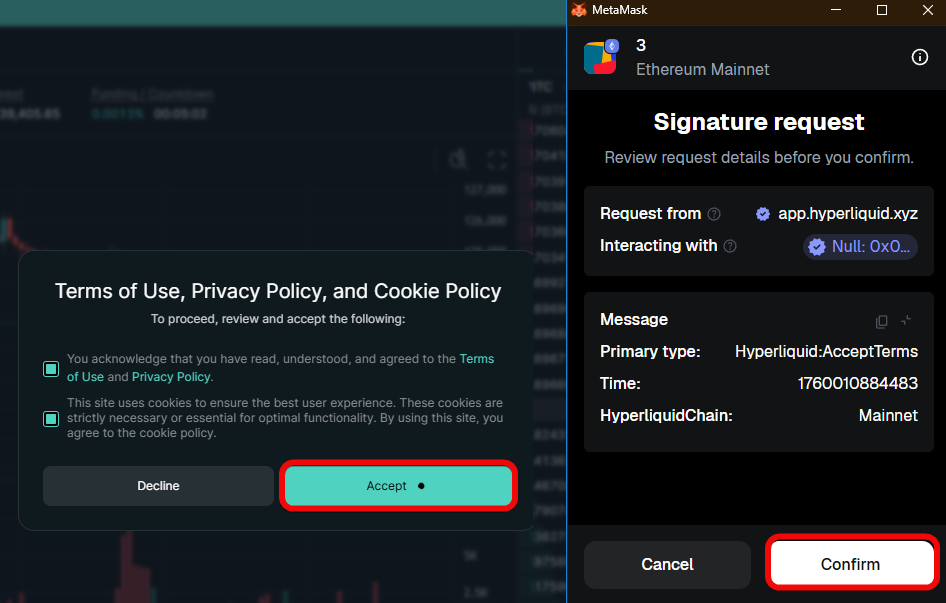
Task: Decline the terms and policies
Action: click(158, 486)
